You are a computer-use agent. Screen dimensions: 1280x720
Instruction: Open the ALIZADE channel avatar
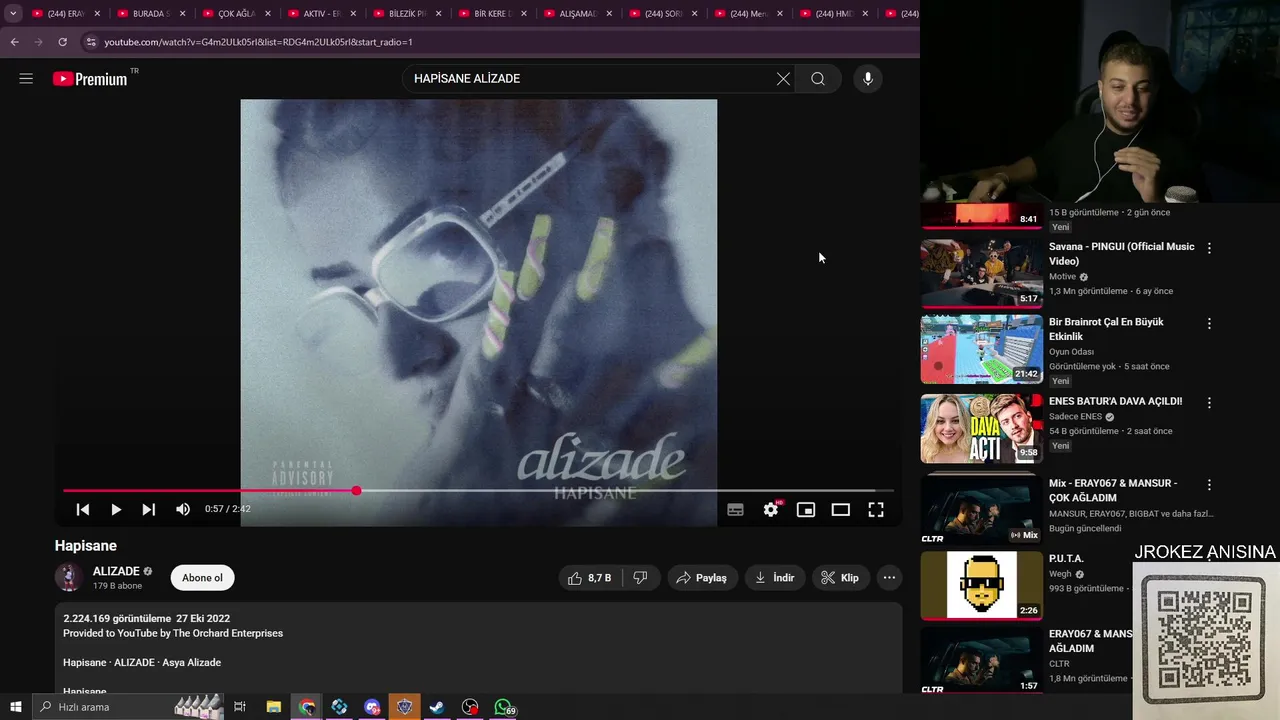click(68, 577)
